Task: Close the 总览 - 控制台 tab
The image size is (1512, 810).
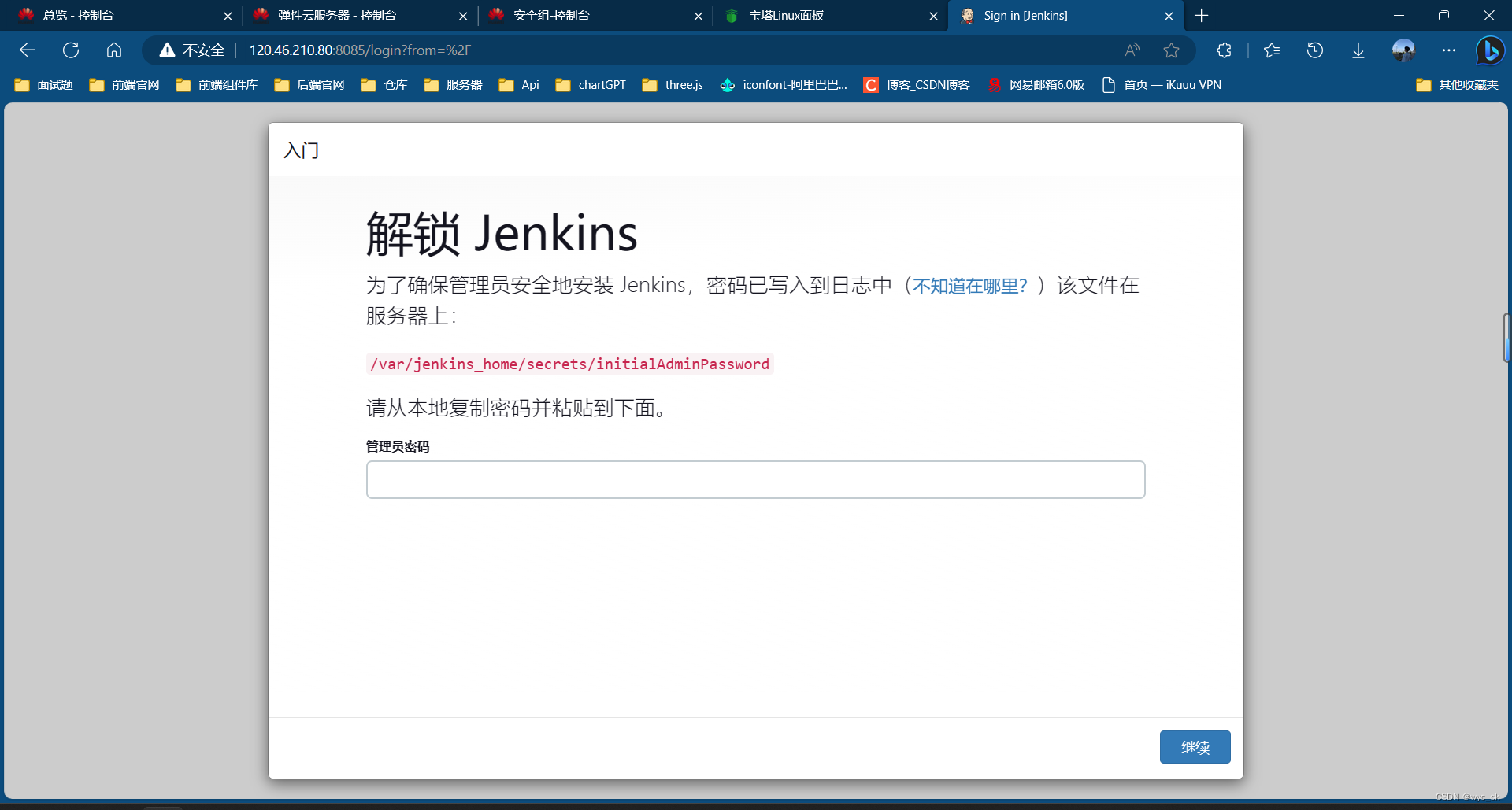Action: 228,16
